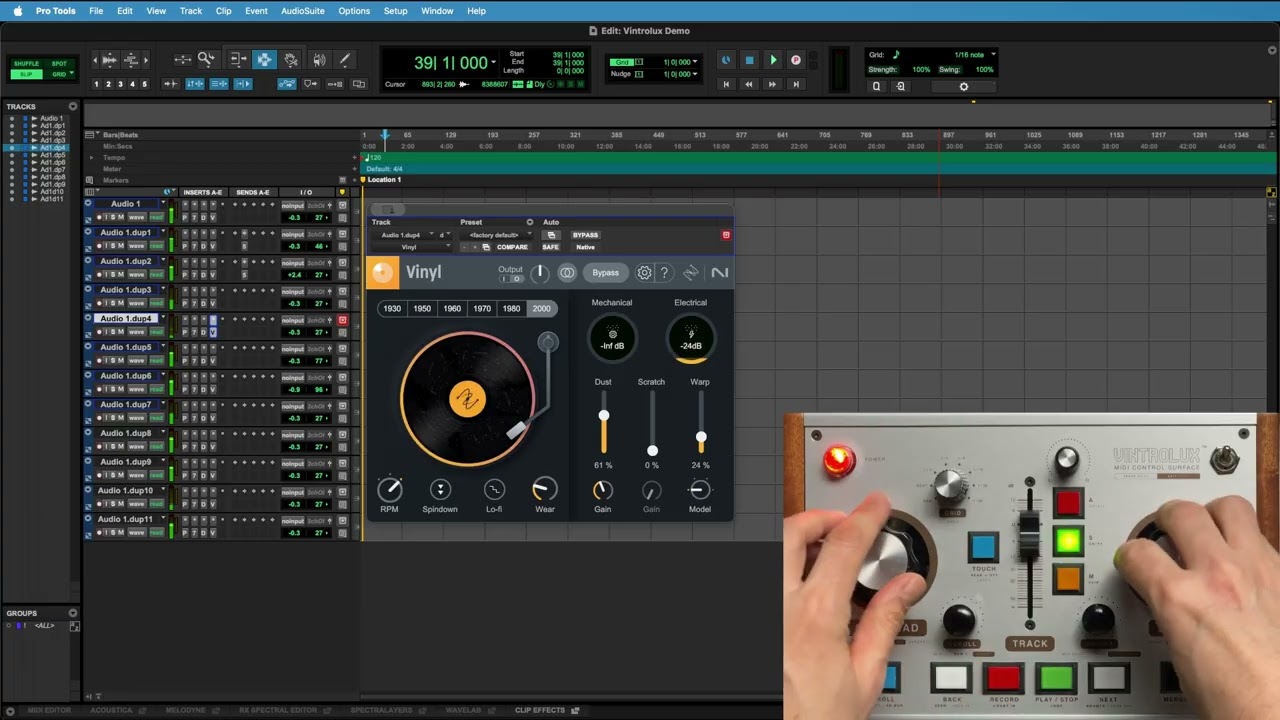Click the small BYPASS header button

pos(585,235)
